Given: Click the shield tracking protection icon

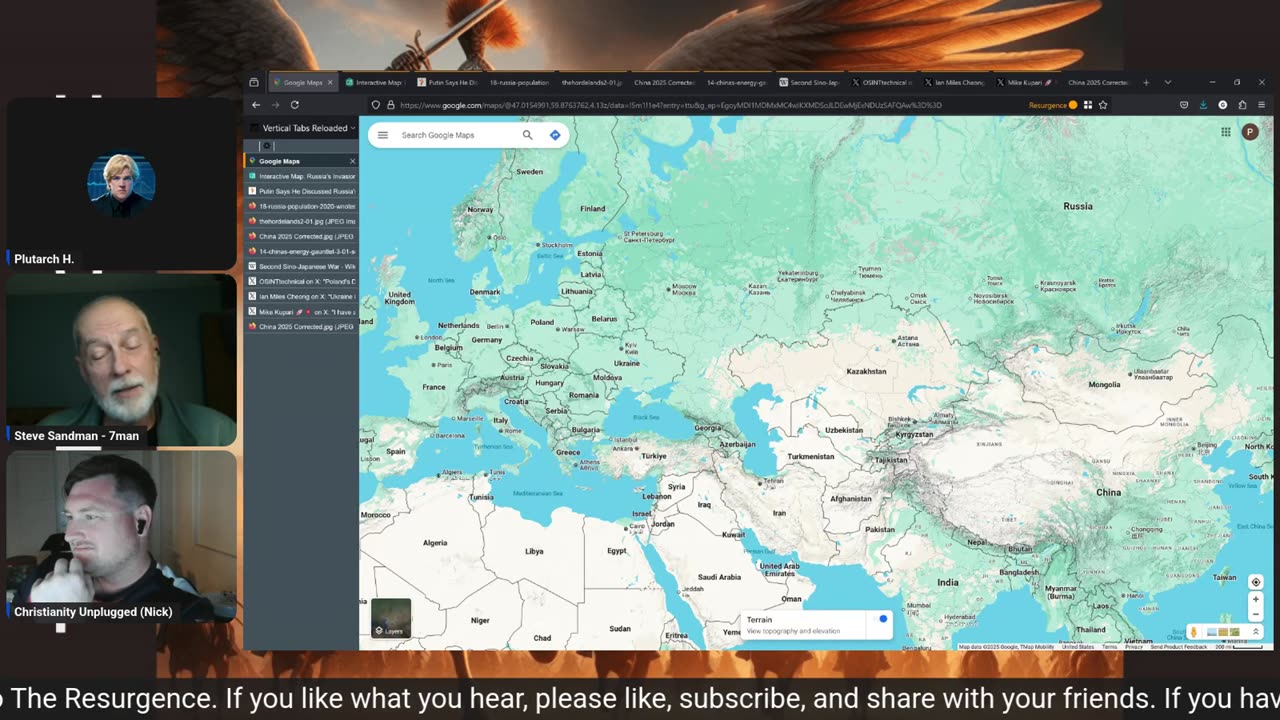Looking at the screenshot, I should click(x=376, y=105).
